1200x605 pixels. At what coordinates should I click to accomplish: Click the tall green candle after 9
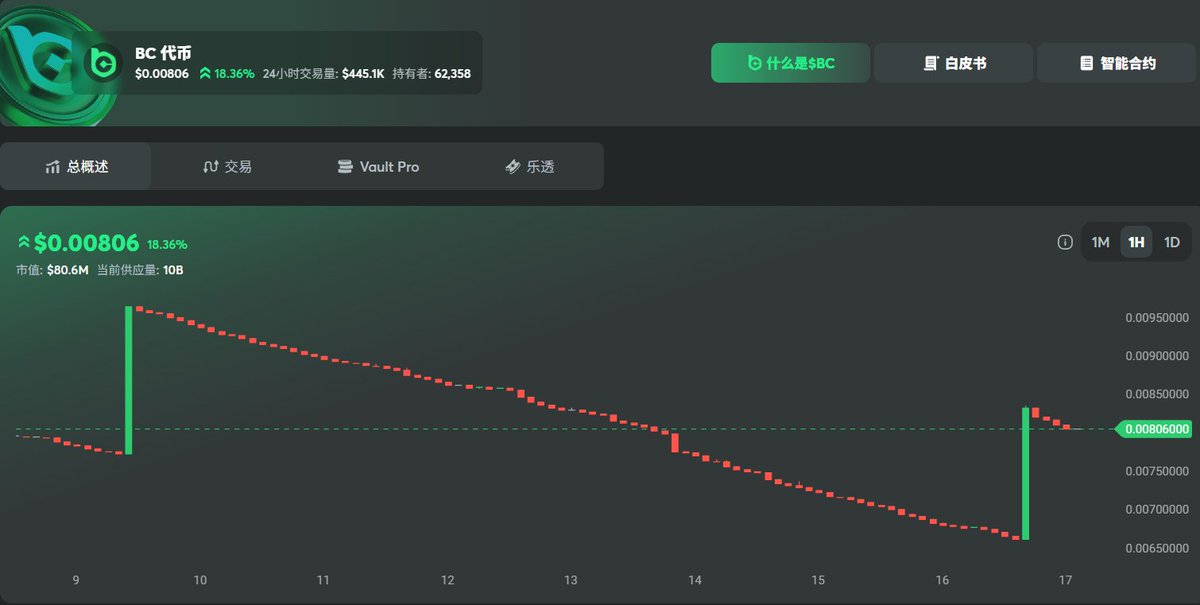(x=128, y=380)
